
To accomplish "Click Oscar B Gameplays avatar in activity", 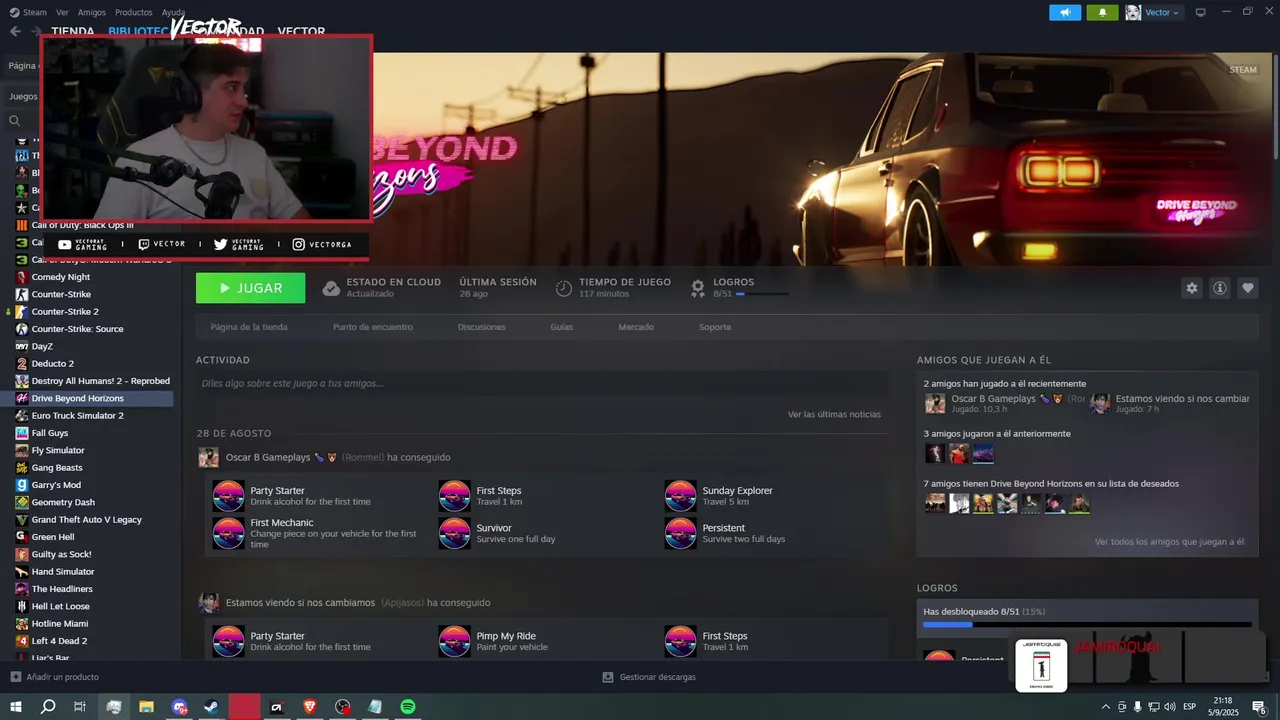I will click(208, 457).
